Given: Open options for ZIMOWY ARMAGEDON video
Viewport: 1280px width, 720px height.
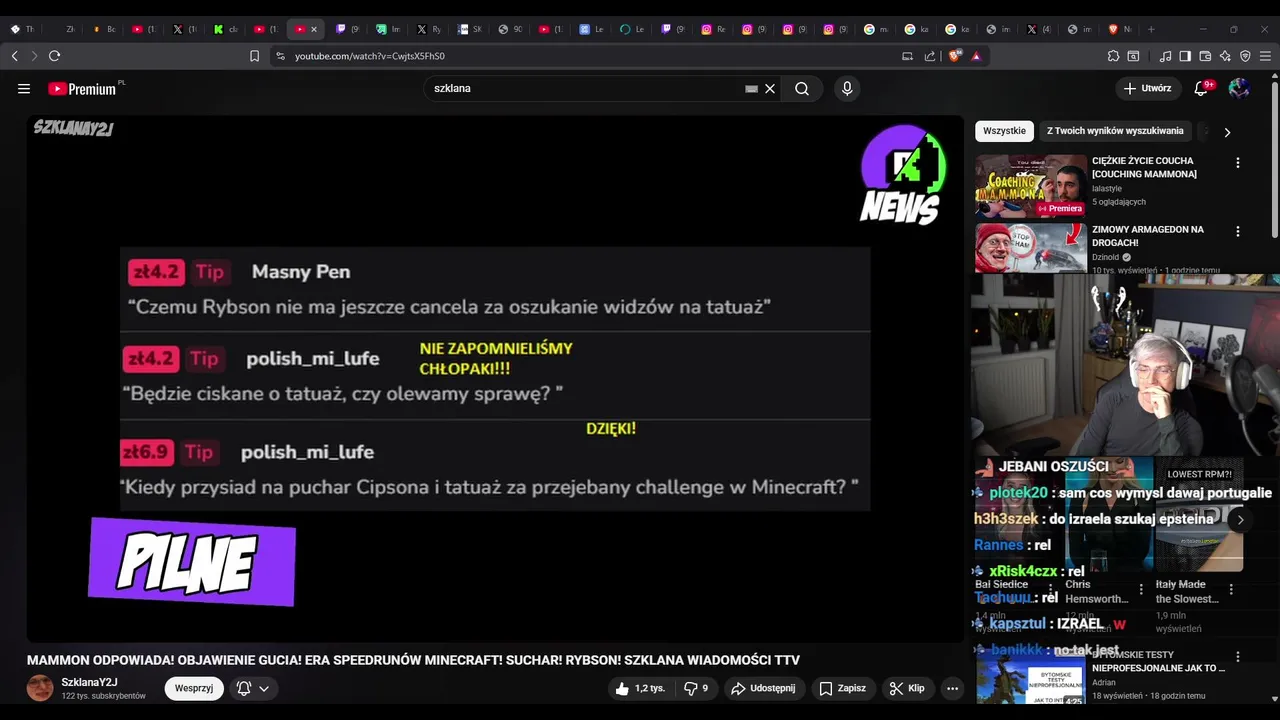Looking at the screenshot, I should point(1238,231).
